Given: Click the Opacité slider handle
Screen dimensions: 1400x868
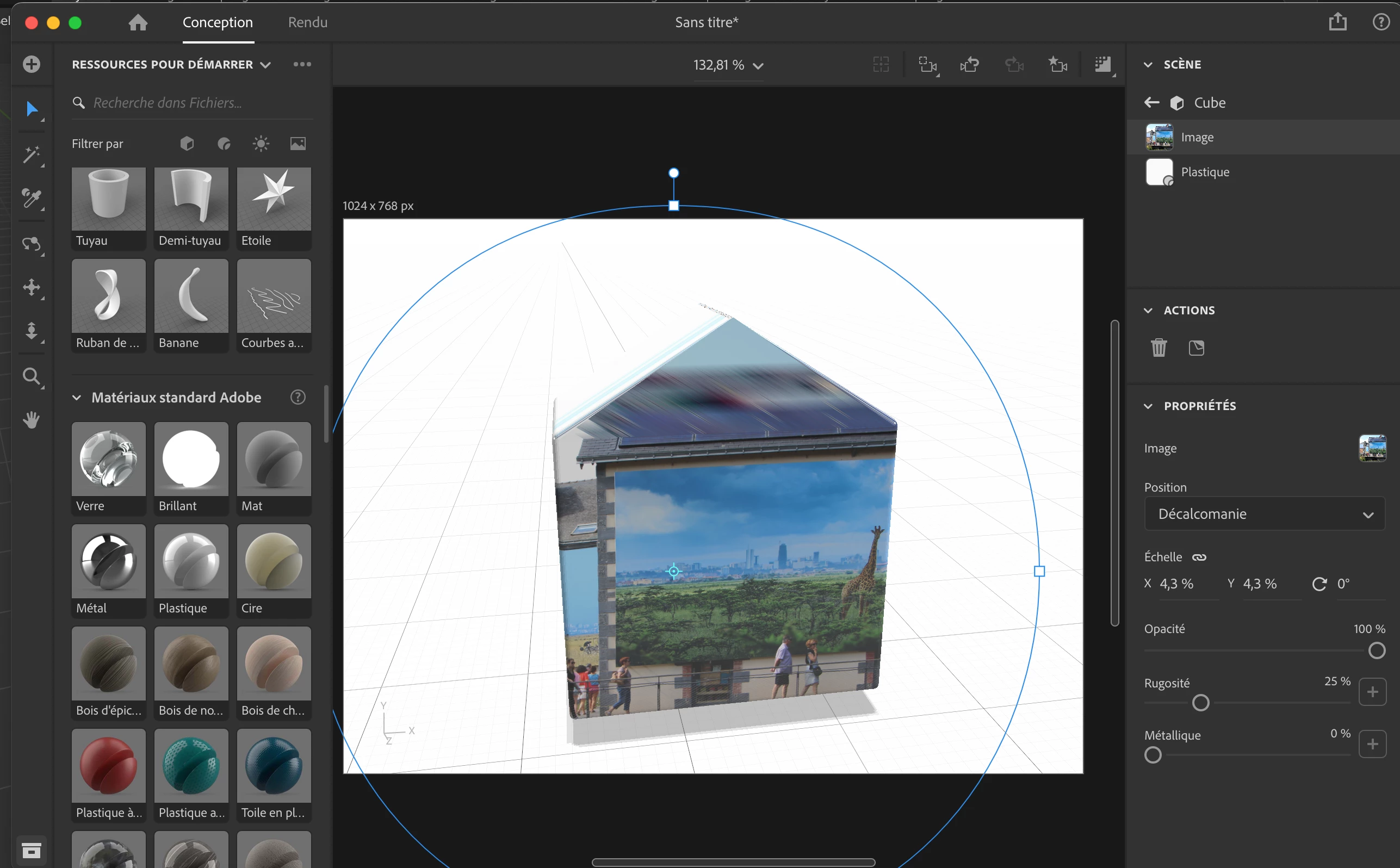Looking at the screenshot, I should tap(1377, 650).
